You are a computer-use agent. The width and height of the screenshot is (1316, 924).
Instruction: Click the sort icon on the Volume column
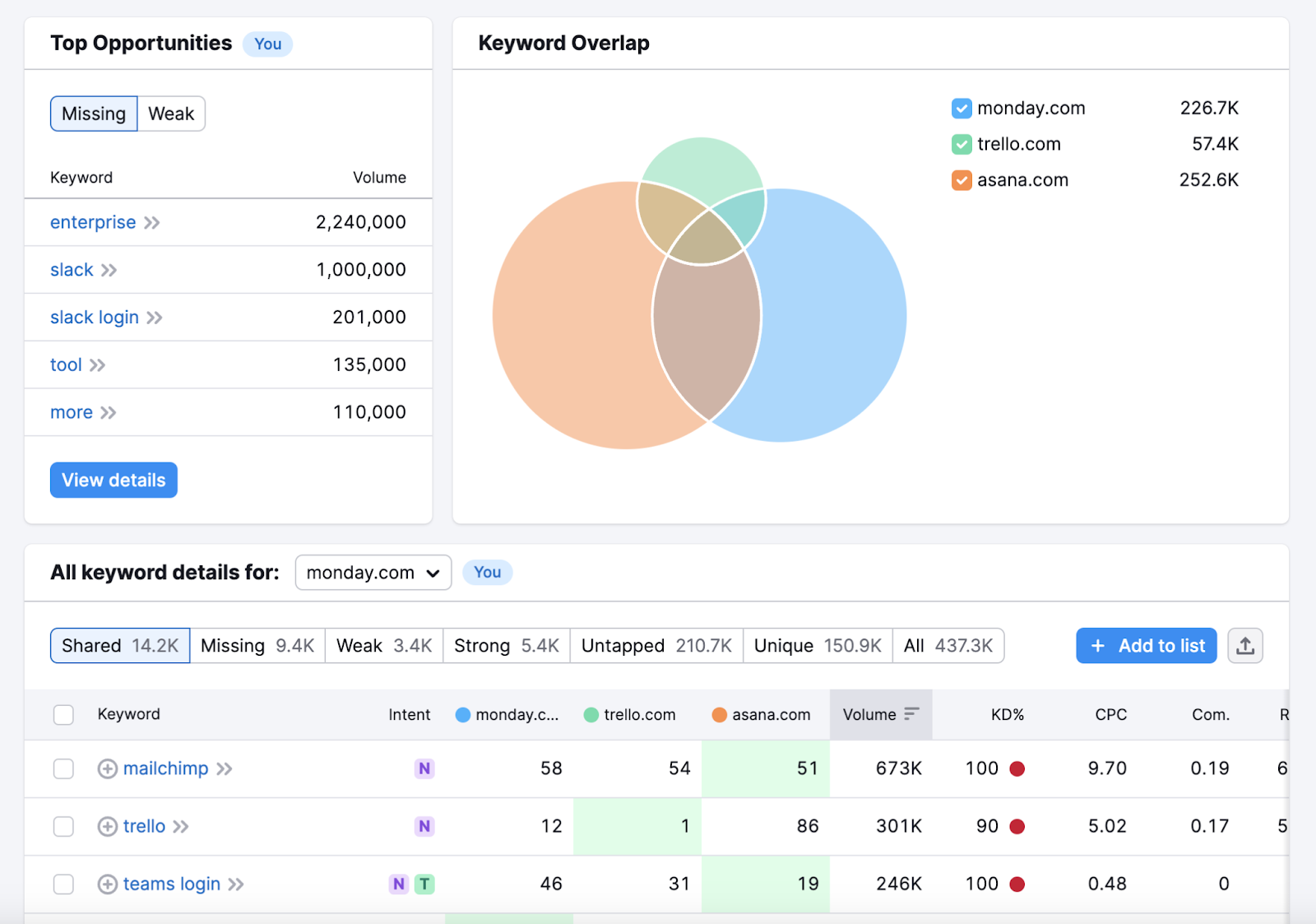[x=913, y=714]
